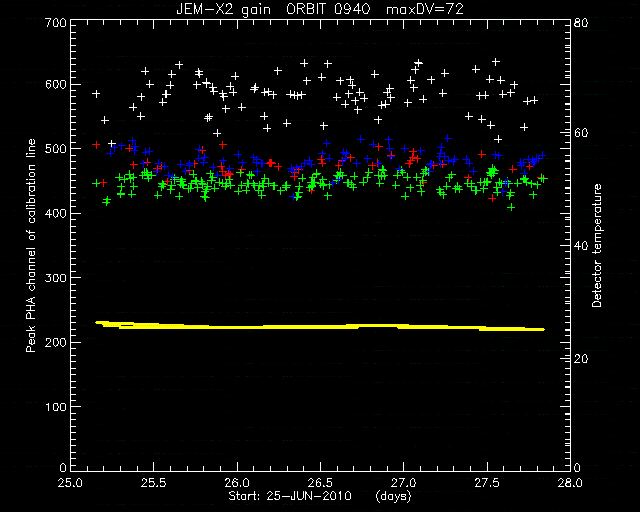The height and width of the screenshot is (512, 640).
Task: Click the 300 tick label on left axis
Action: (55, 278)
